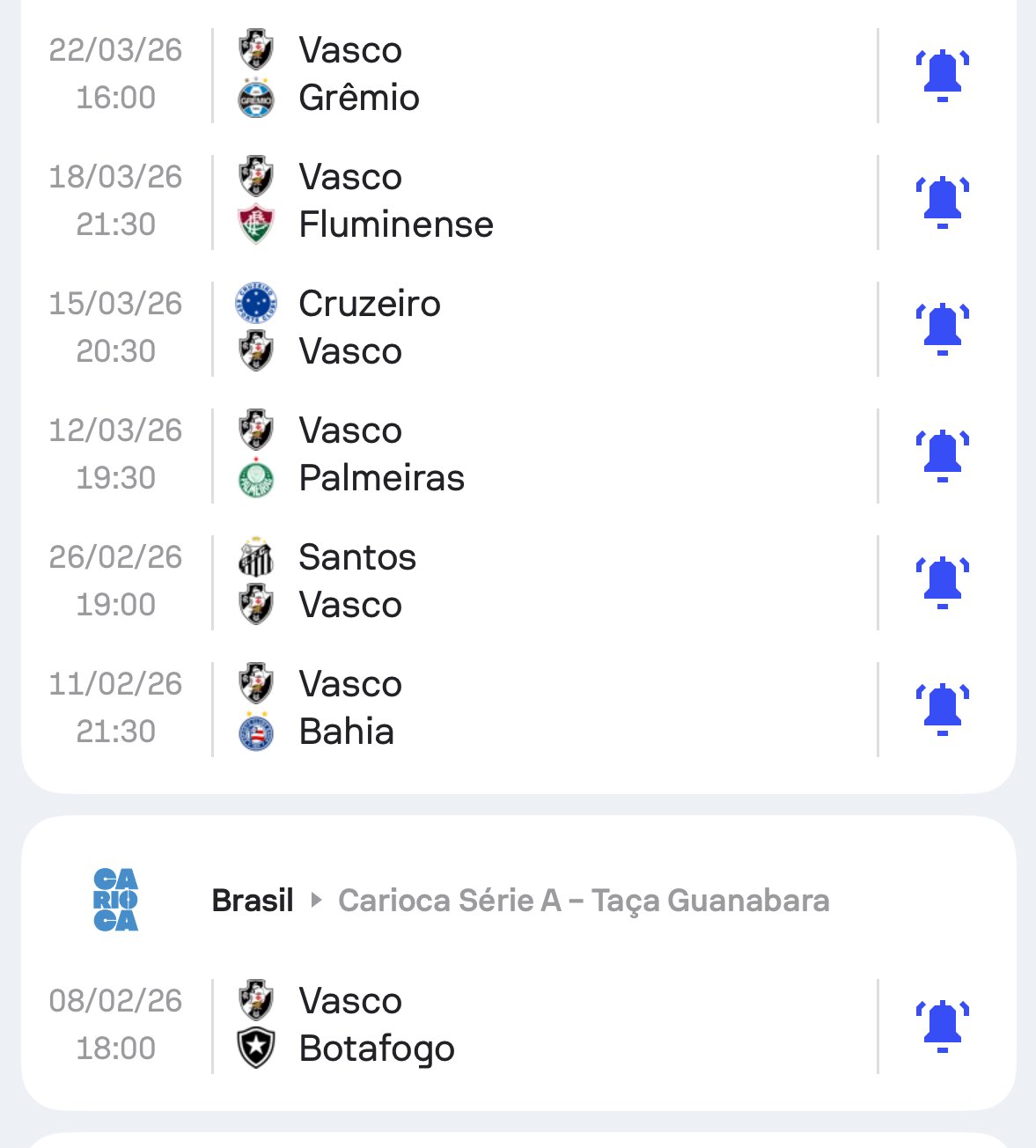
Task: Click the Santos team crest
Action: (x=256, y=557)
